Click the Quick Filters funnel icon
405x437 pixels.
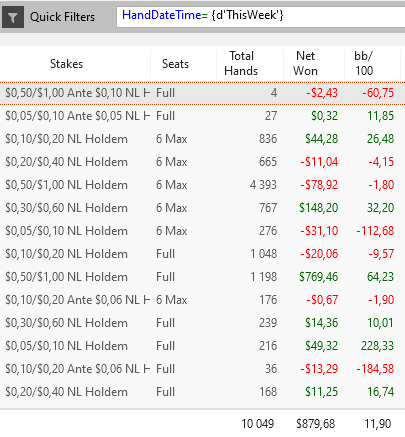click(13, 17)
